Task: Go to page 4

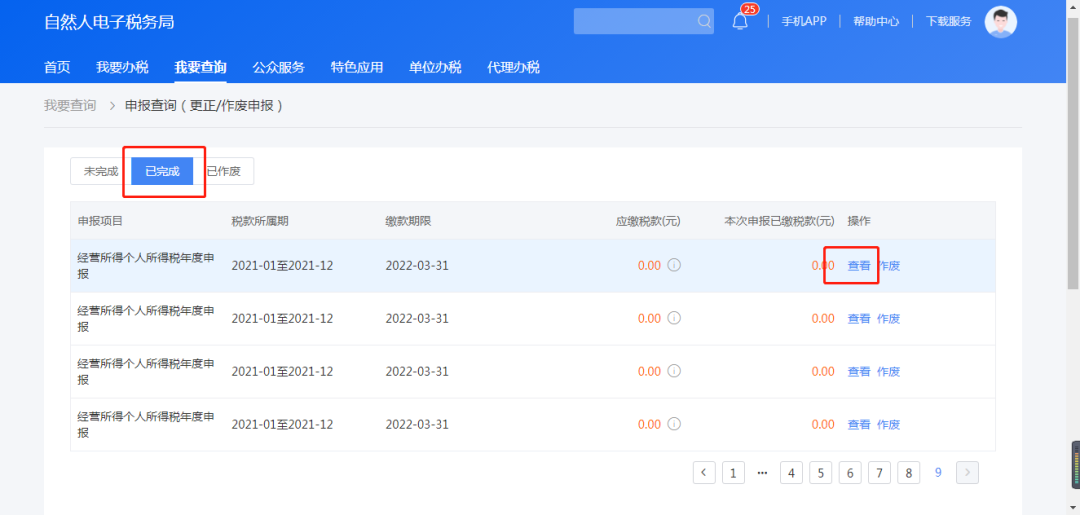Action: coord(791,472)
